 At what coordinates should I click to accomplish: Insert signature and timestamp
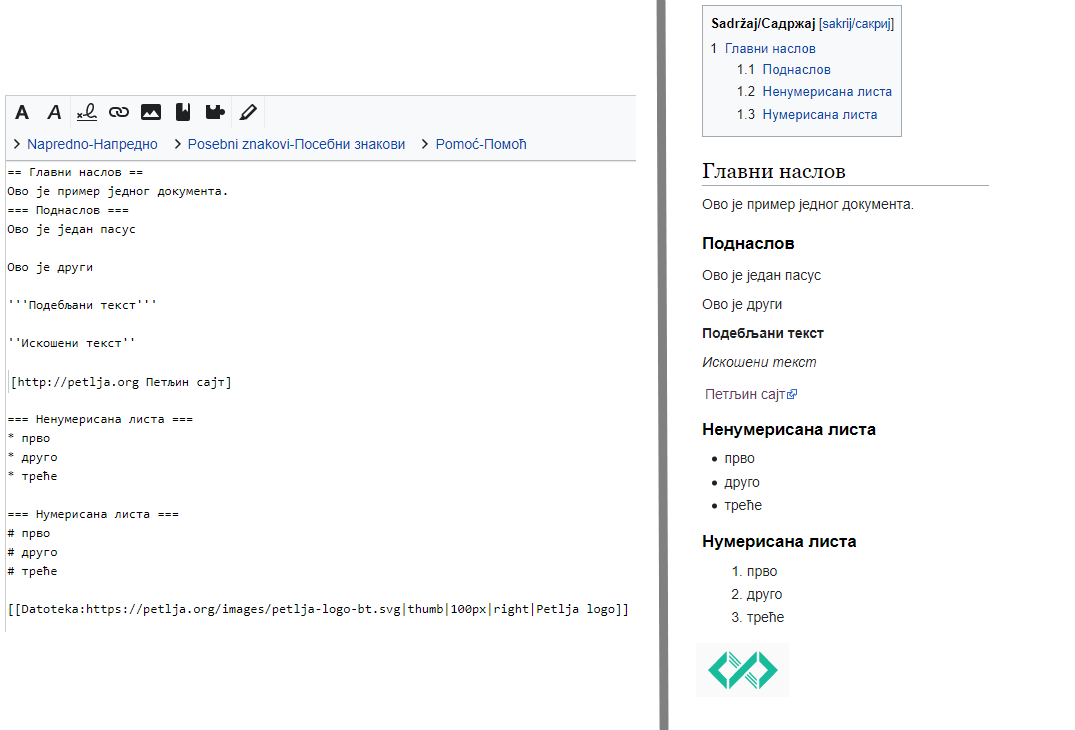tap(87, 112)
